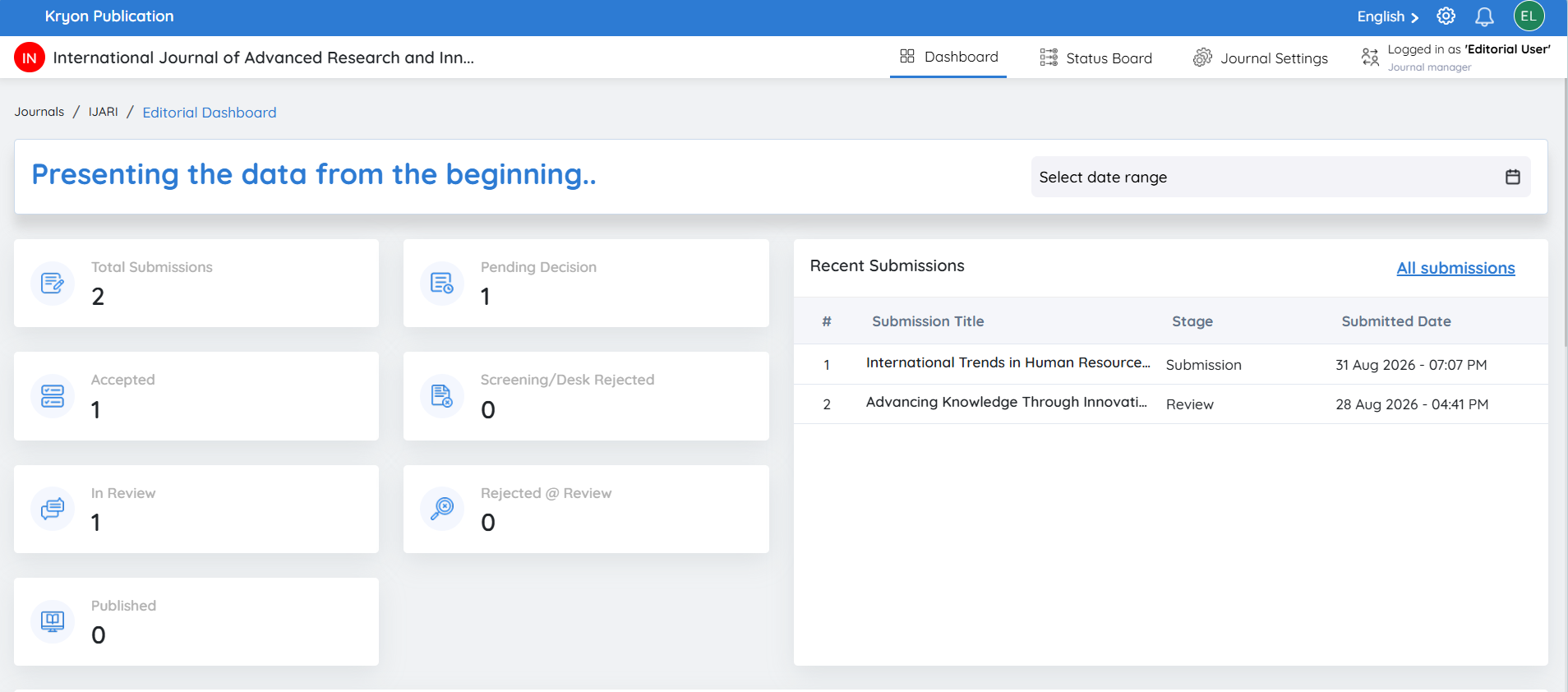
Task: Expand the Logged in as role switcher
Action: (1455, 58)
